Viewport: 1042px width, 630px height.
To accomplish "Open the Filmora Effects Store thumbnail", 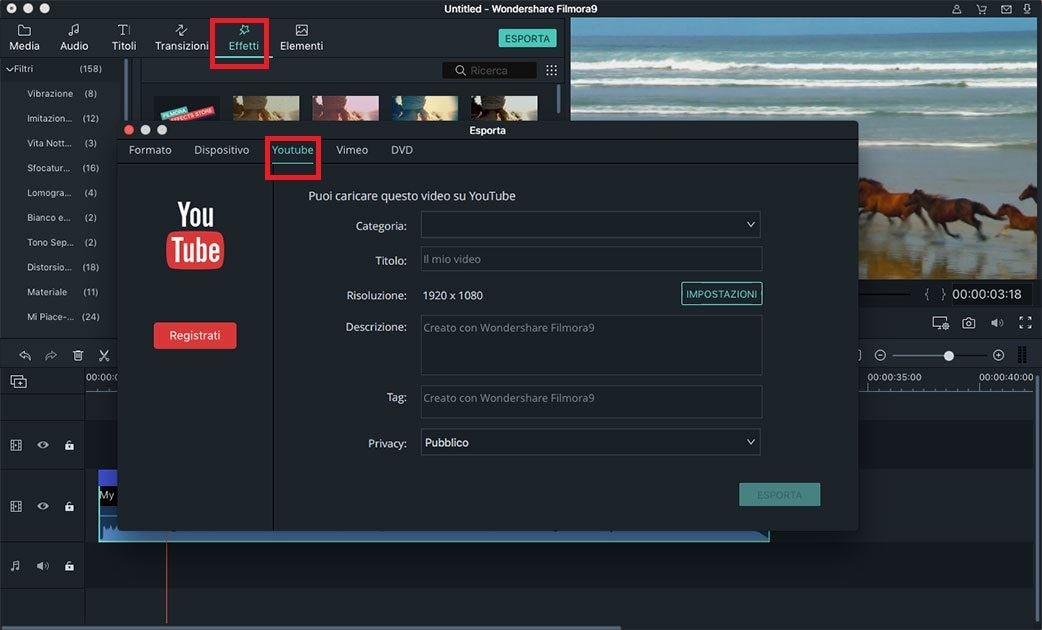I will 187,108.
